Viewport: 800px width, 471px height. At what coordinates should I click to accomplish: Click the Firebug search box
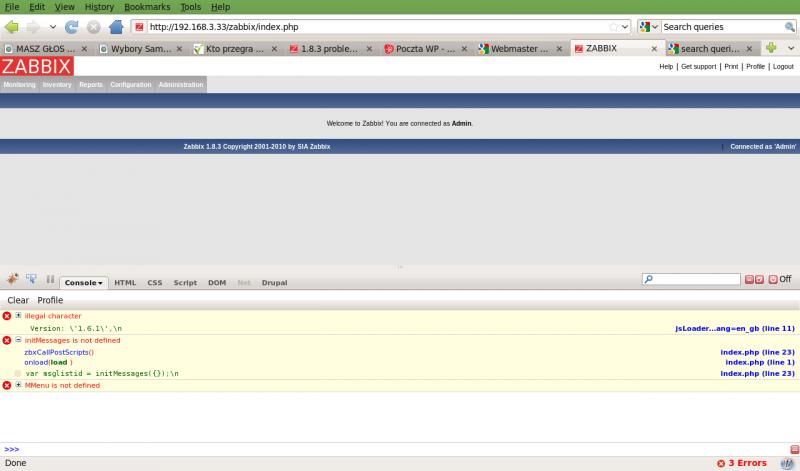(691, 279)
